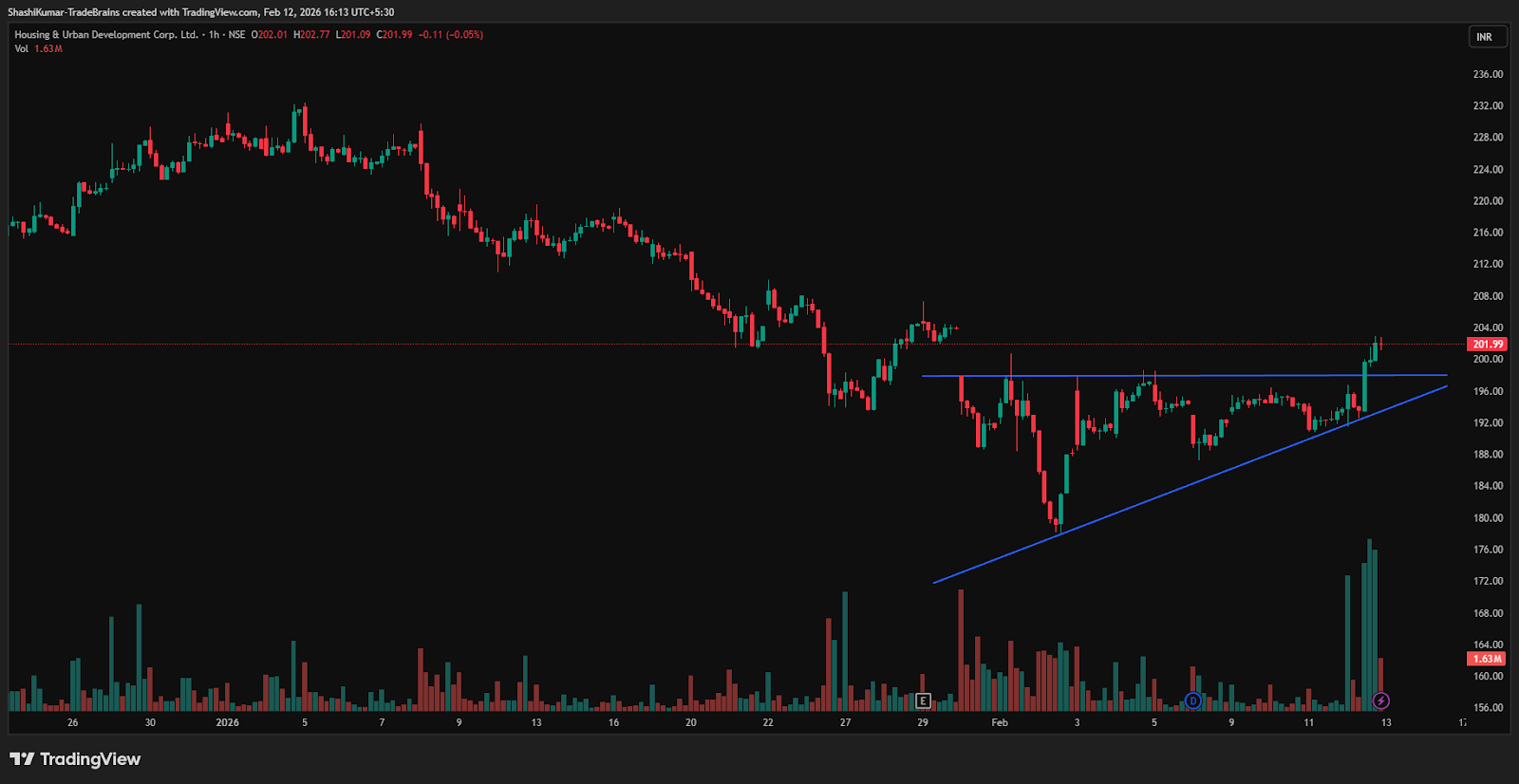Click the Vol indicator legend label
Viewport: 1519px width, 784px height.
click(22, 48)
